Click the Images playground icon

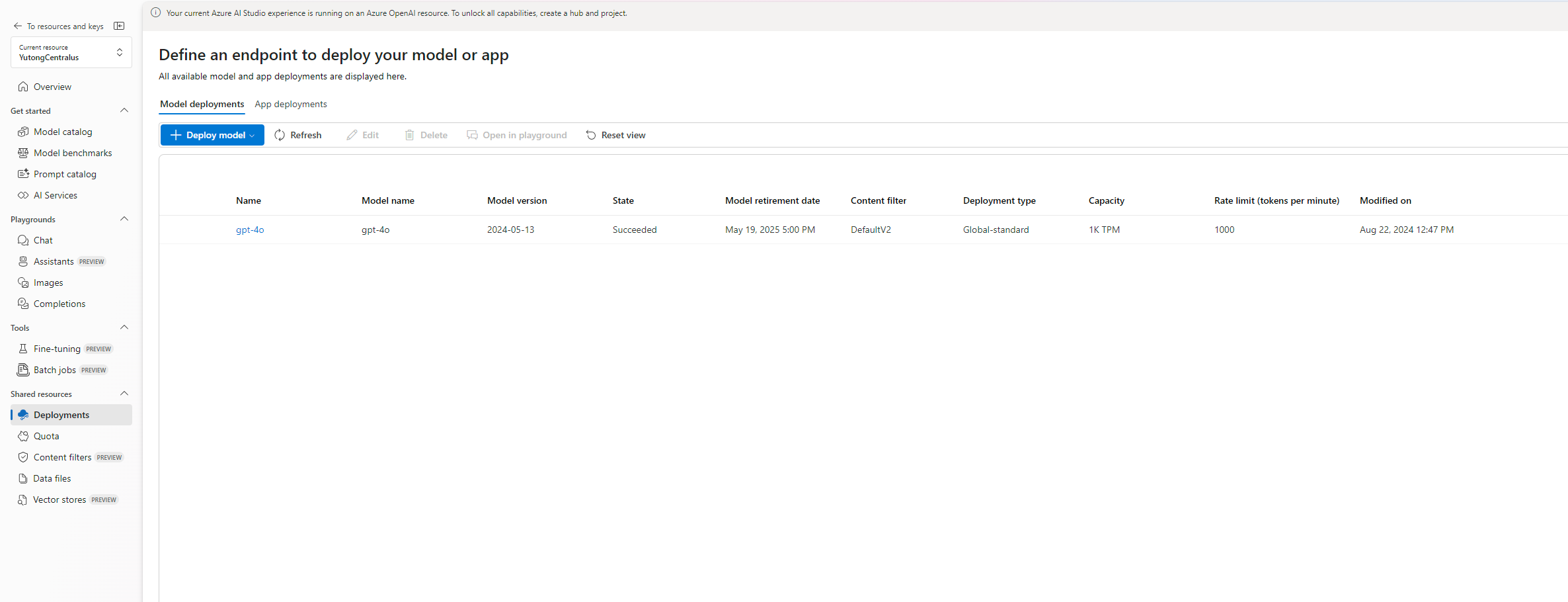[23, 282]
